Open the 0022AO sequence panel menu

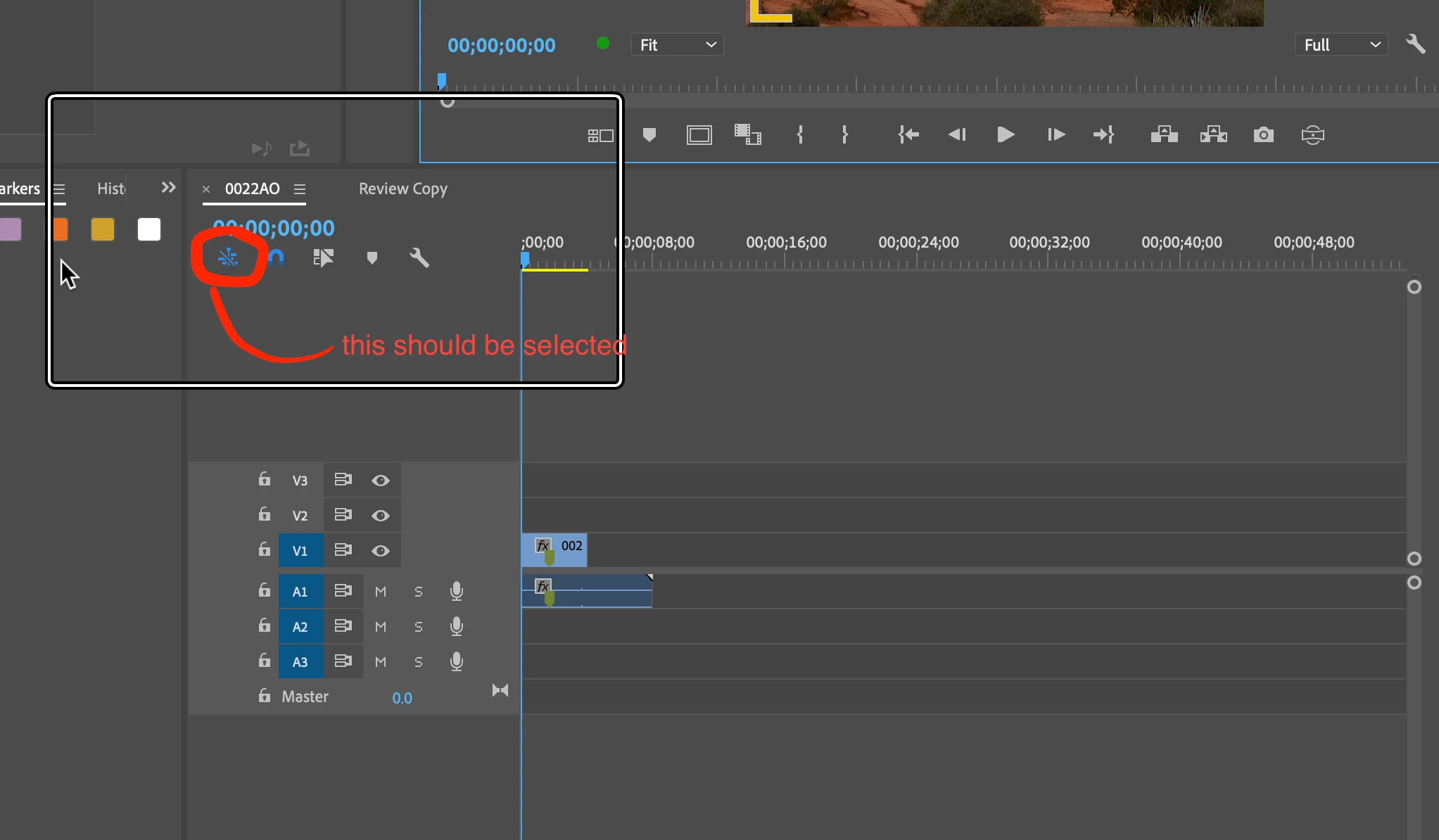300,189
